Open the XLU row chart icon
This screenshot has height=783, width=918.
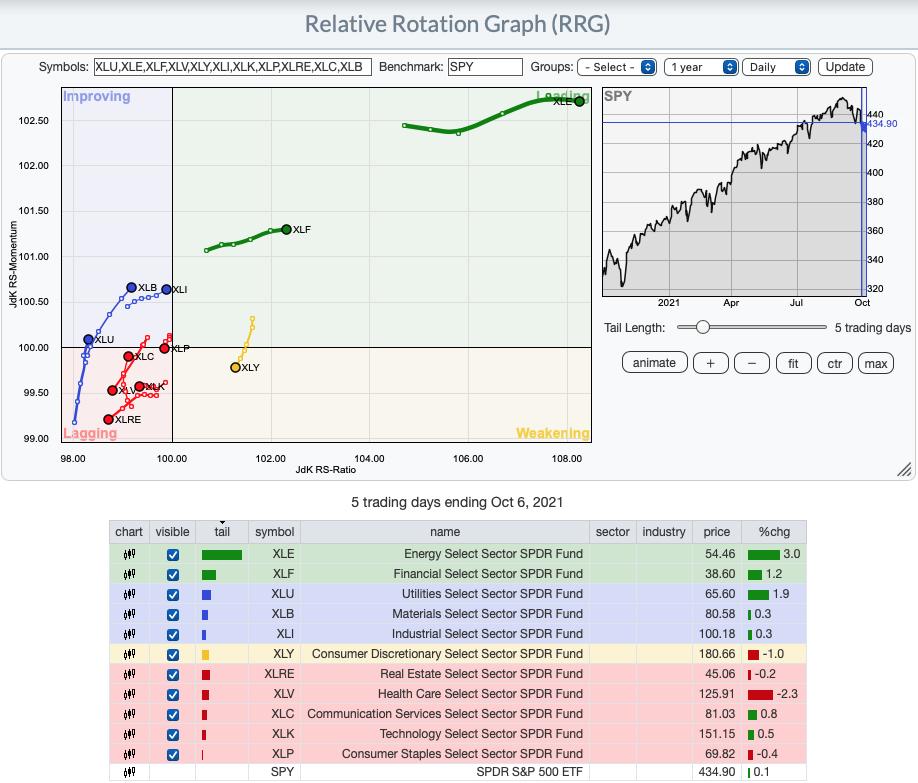pos(129,594)
